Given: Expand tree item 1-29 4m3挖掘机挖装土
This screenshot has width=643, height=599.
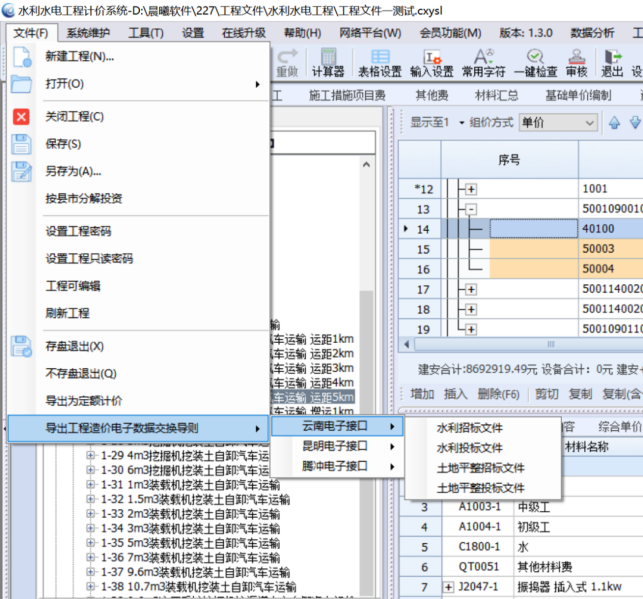Looking at the screenshot, I should click(x=91, y=455).
